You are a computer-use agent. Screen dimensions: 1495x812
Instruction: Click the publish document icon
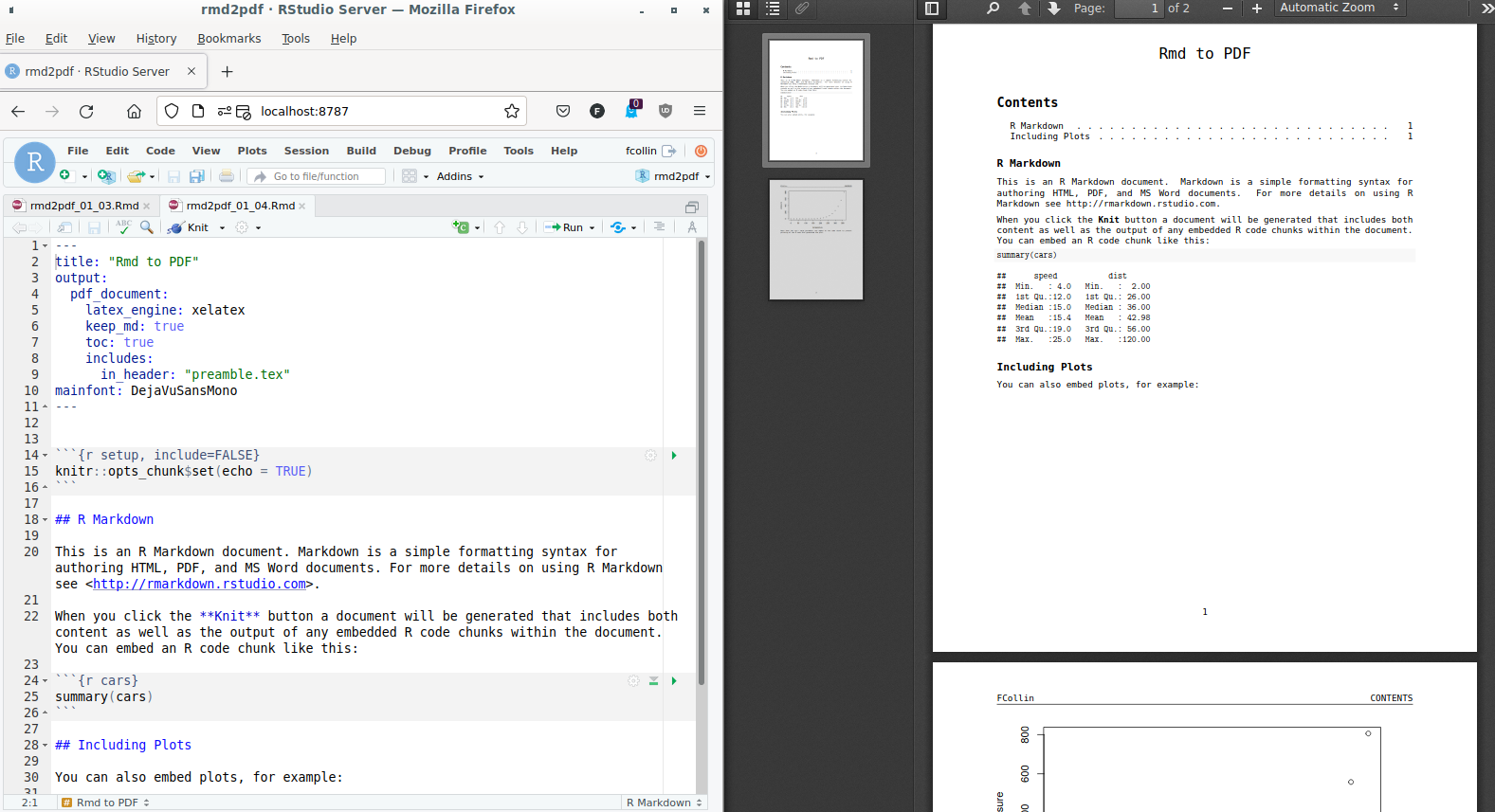pyautogui.click(x=618, y=227)
